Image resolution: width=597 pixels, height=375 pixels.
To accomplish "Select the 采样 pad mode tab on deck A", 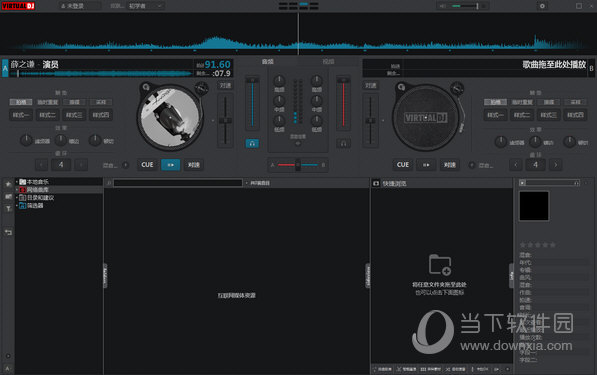I will pyautogui.click(x=101, y=102).
